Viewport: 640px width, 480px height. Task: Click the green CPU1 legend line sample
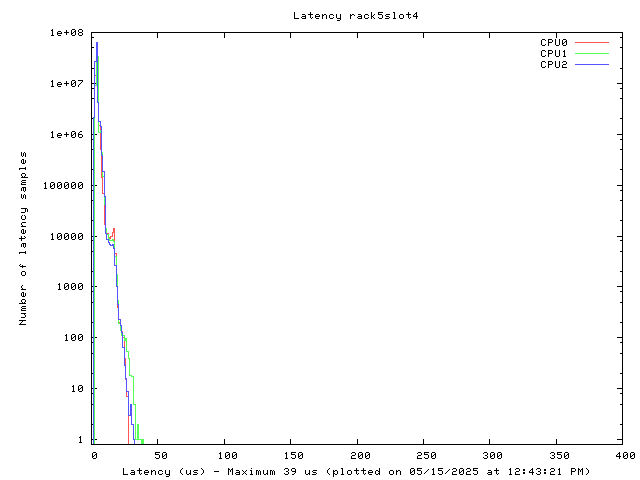pos(592,53)
